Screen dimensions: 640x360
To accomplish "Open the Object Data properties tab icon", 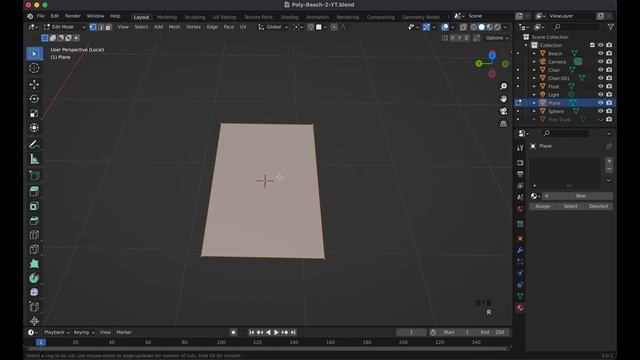I will point(520,296).
